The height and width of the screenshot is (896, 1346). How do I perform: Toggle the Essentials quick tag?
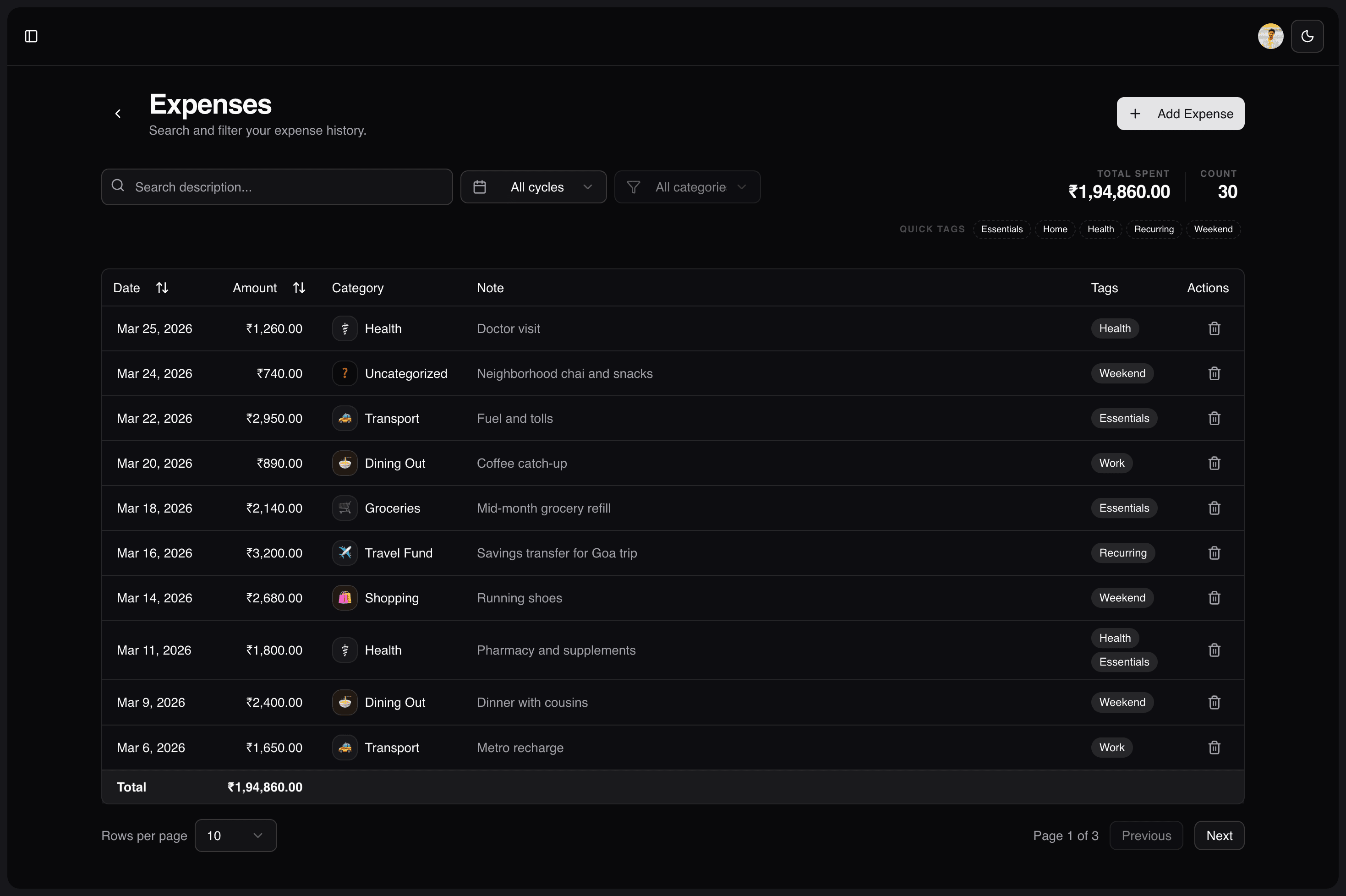[1001, 229]
